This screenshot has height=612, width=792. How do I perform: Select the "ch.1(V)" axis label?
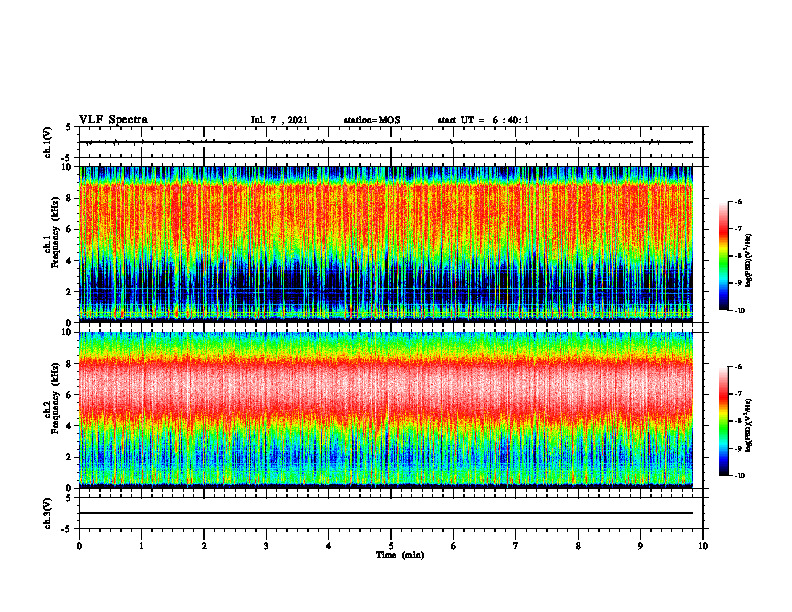coord(47,142)
